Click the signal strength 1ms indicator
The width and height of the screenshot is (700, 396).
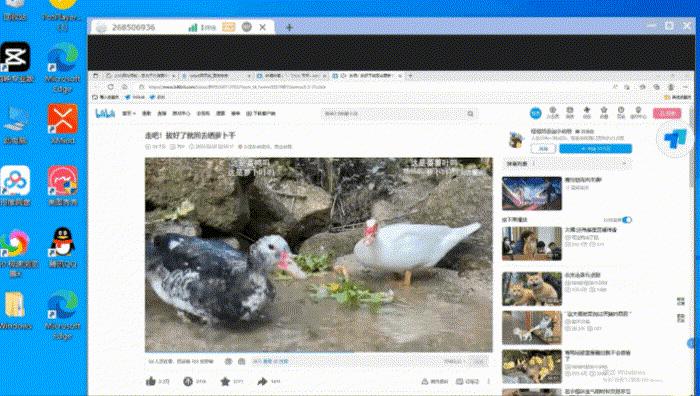click(202, 28)
